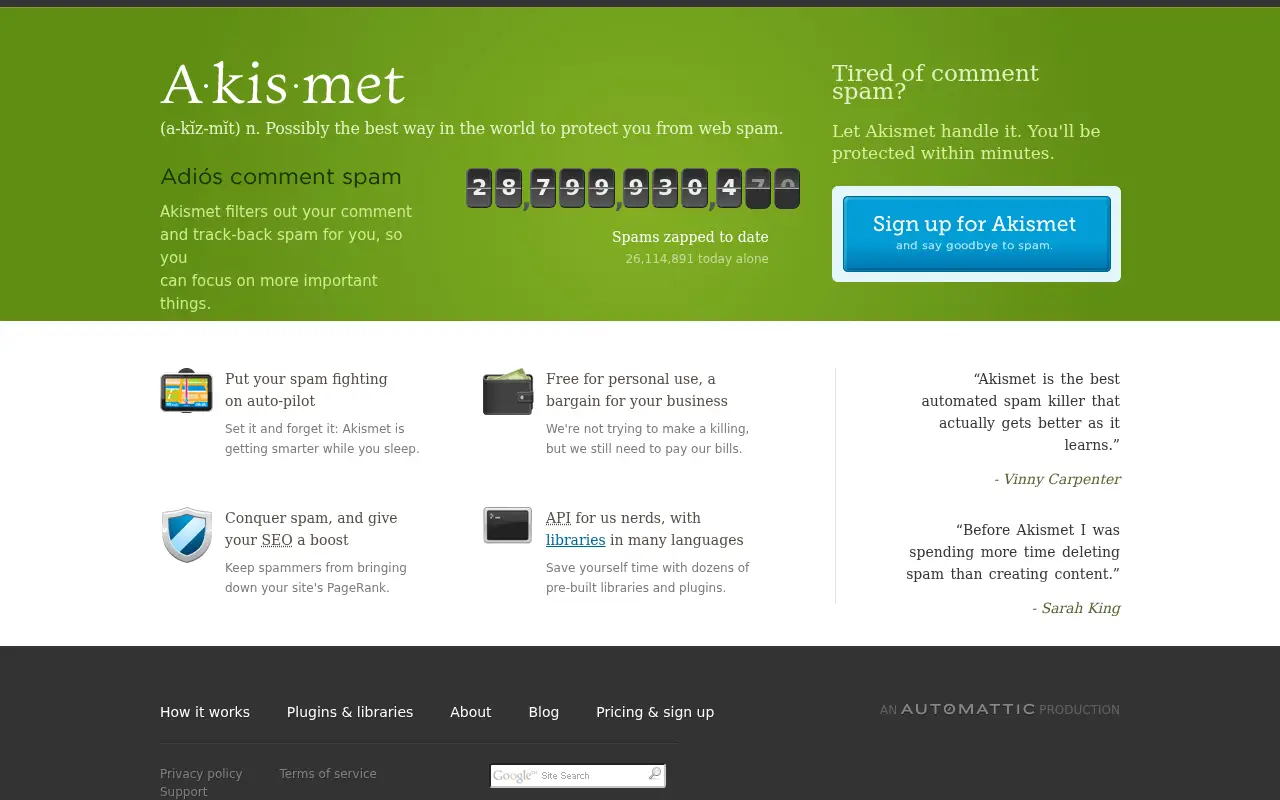Open the How it works page

click(x=205, y=712)
